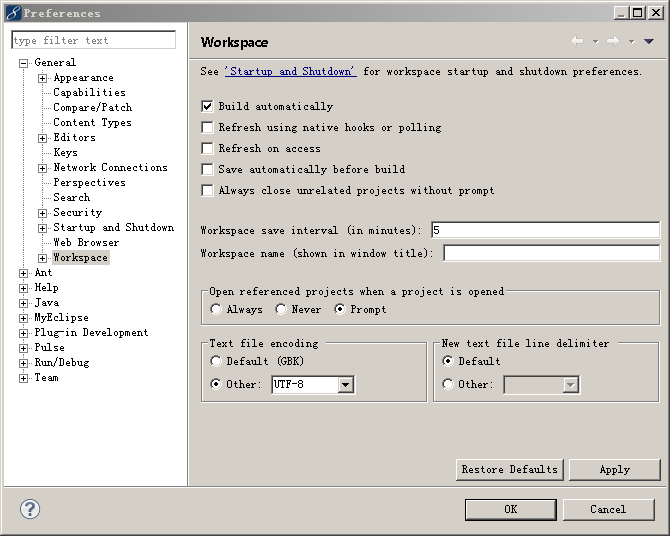
Task: Check Always close unrelated projects without prompt
Action: pyautogui.click(x=207, y=190)
